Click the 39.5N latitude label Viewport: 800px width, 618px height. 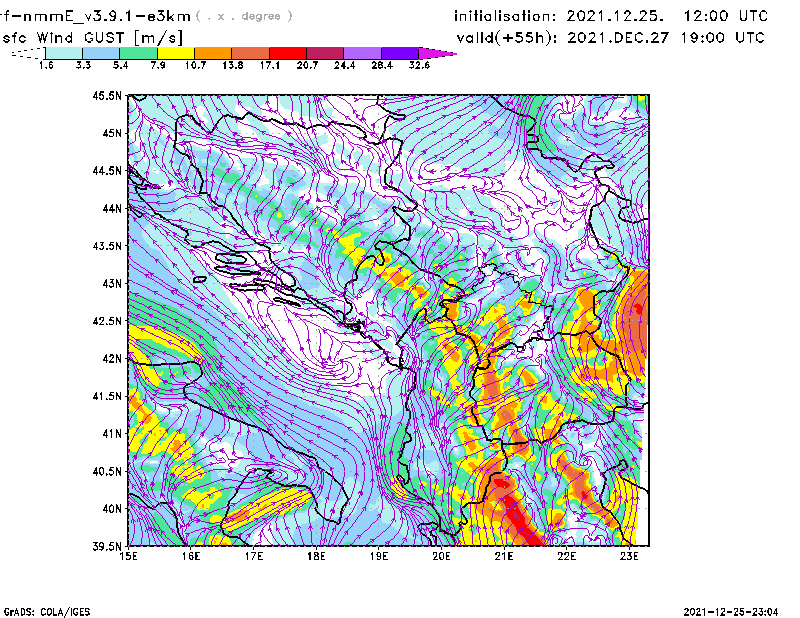tap(107, 547)
